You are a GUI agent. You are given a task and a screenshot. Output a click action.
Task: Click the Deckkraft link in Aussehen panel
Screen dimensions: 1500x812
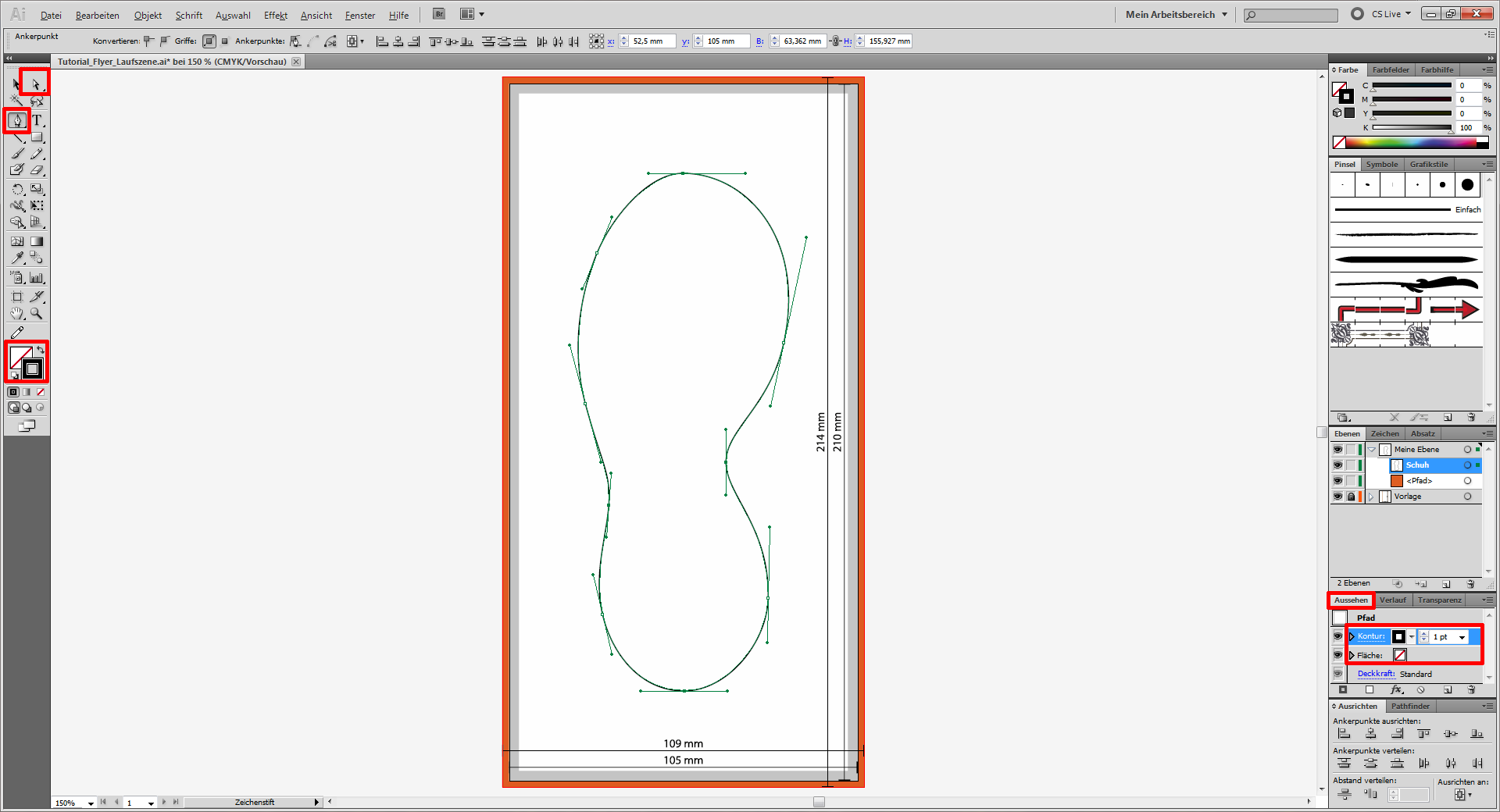pyautogui.click(x=1375, y=674)
